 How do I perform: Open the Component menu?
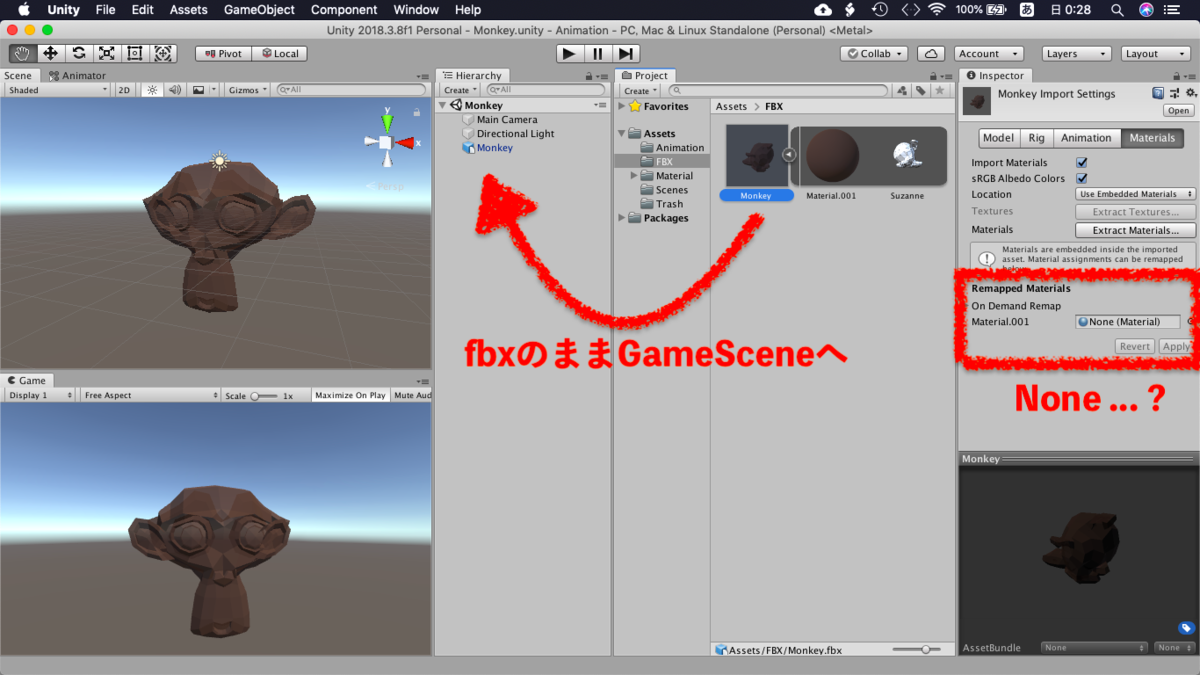pyautogui.click(x=344, y=9)
